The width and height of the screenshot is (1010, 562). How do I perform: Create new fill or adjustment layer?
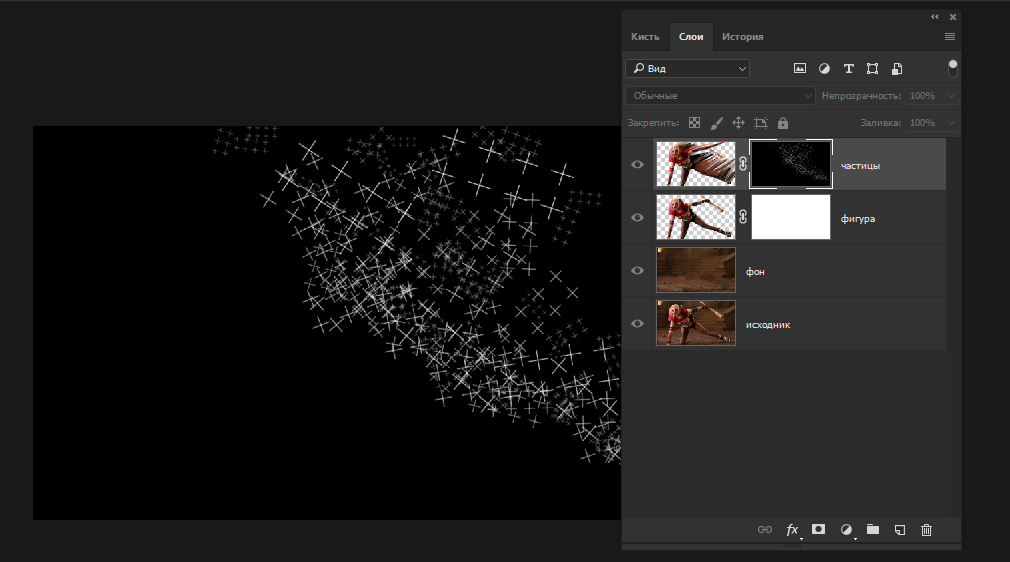(x=846, y=530)
